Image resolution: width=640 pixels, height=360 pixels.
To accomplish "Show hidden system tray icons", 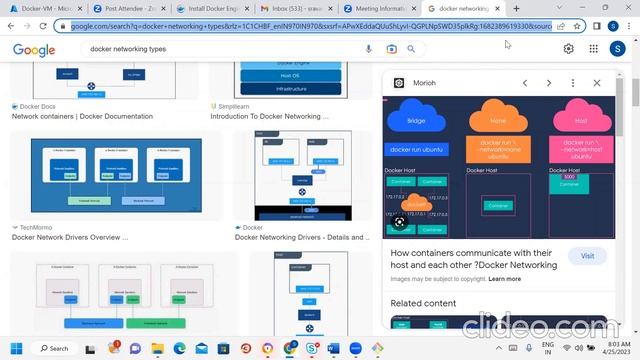I will [499, 348].
